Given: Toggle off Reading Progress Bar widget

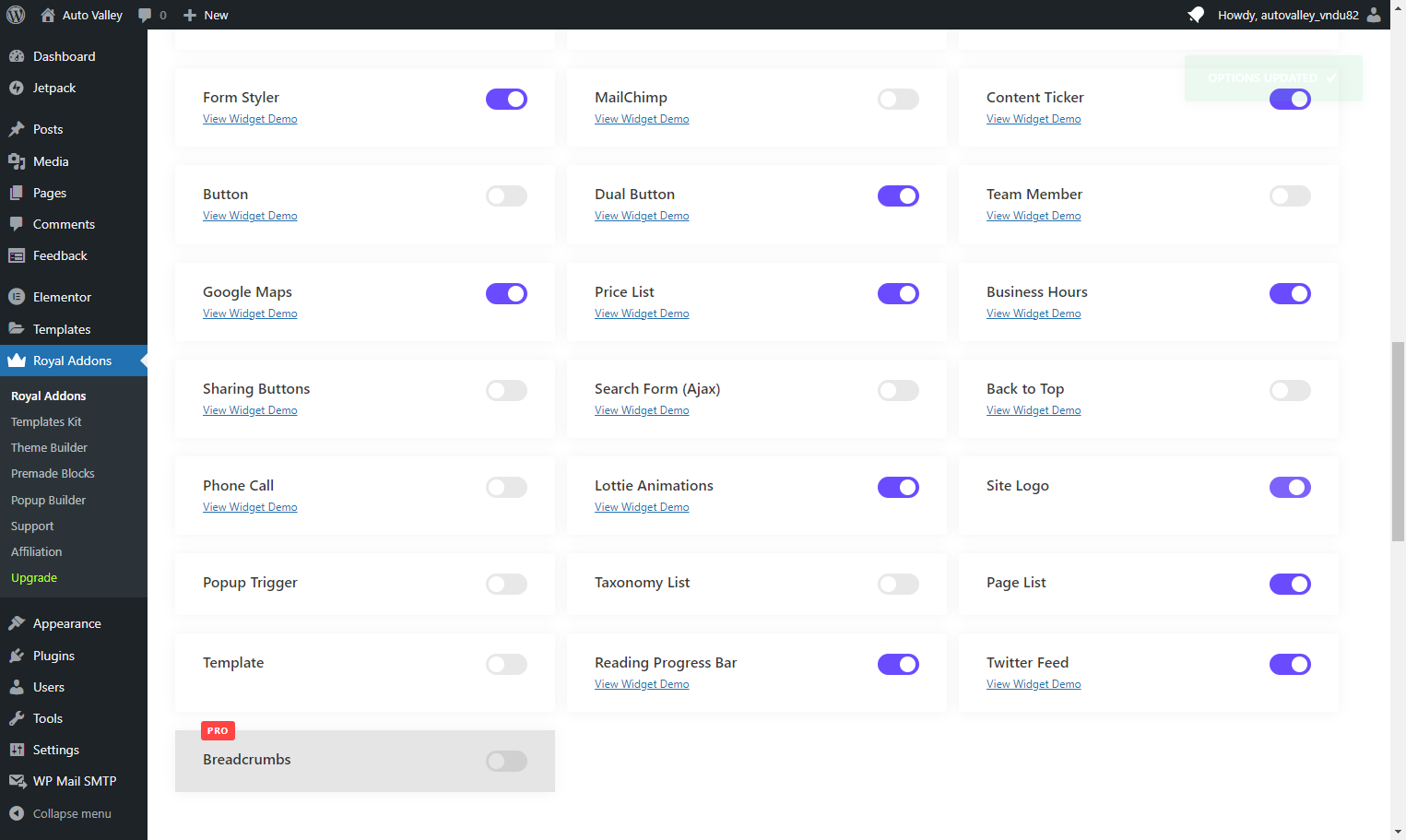Looking at the screenshot, I should pos(898,664).
